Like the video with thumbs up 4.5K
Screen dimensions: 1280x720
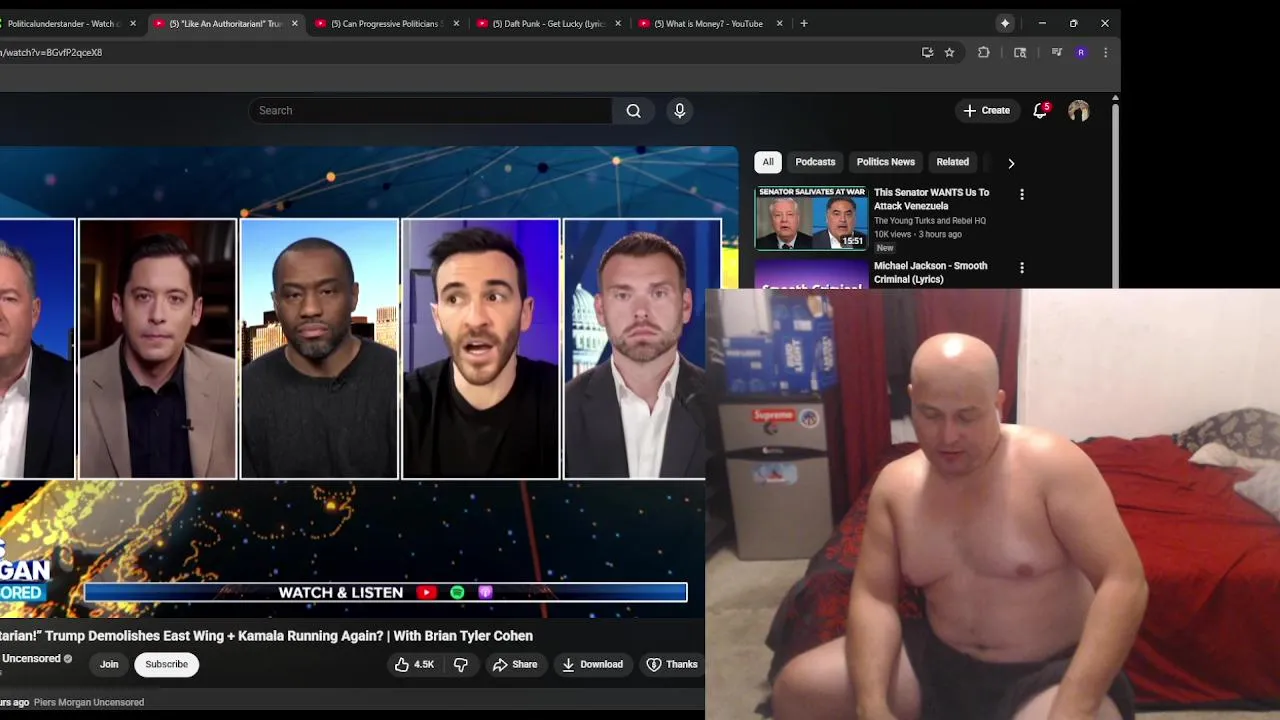pyautogui.click(x=414, y=664)
